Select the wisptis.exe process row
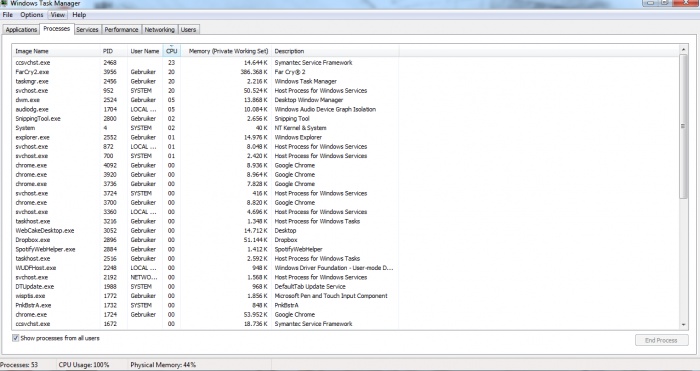Screen dimensions: 700x371 (205, 296)
